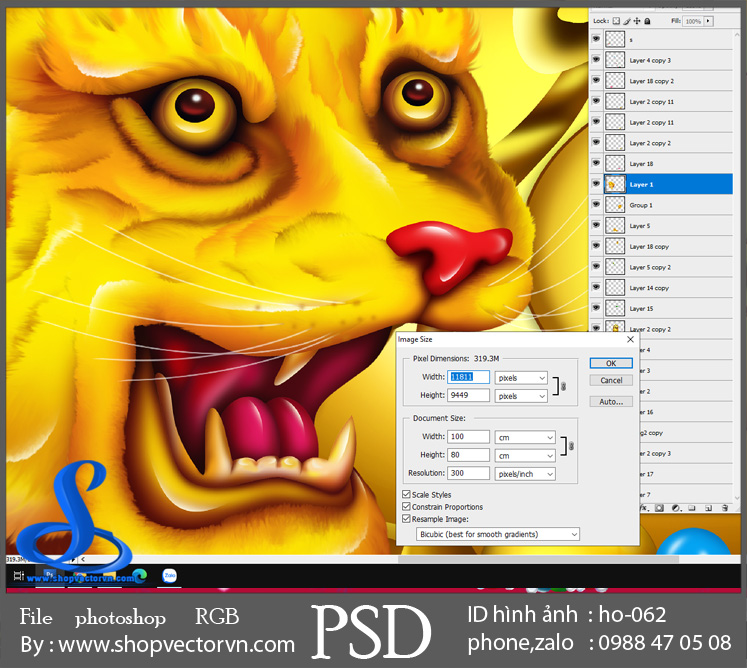Open pixel Height units dropdown
This screenshot has width=747, height=668.
[x=521, y=396]
